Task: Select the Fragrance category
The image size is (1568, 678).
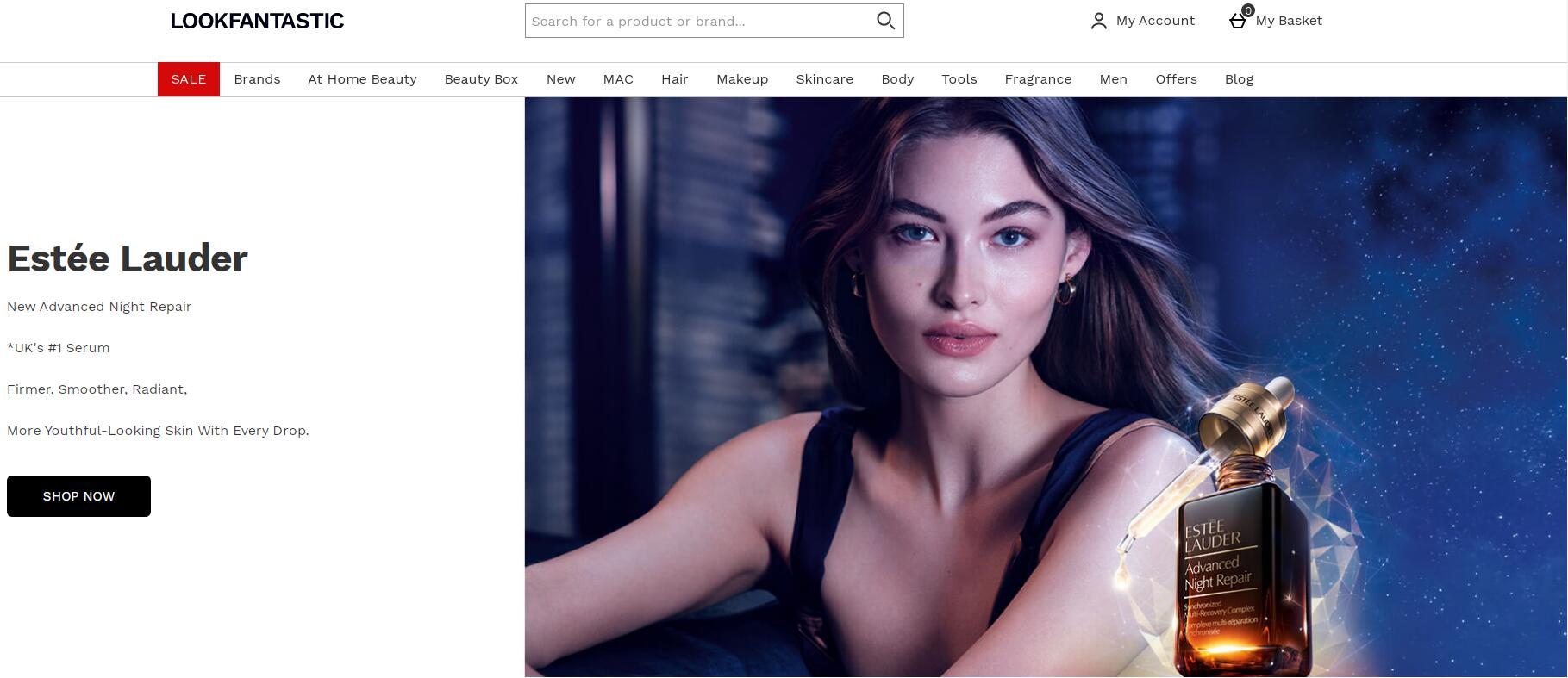Action: click(1038, 79)
